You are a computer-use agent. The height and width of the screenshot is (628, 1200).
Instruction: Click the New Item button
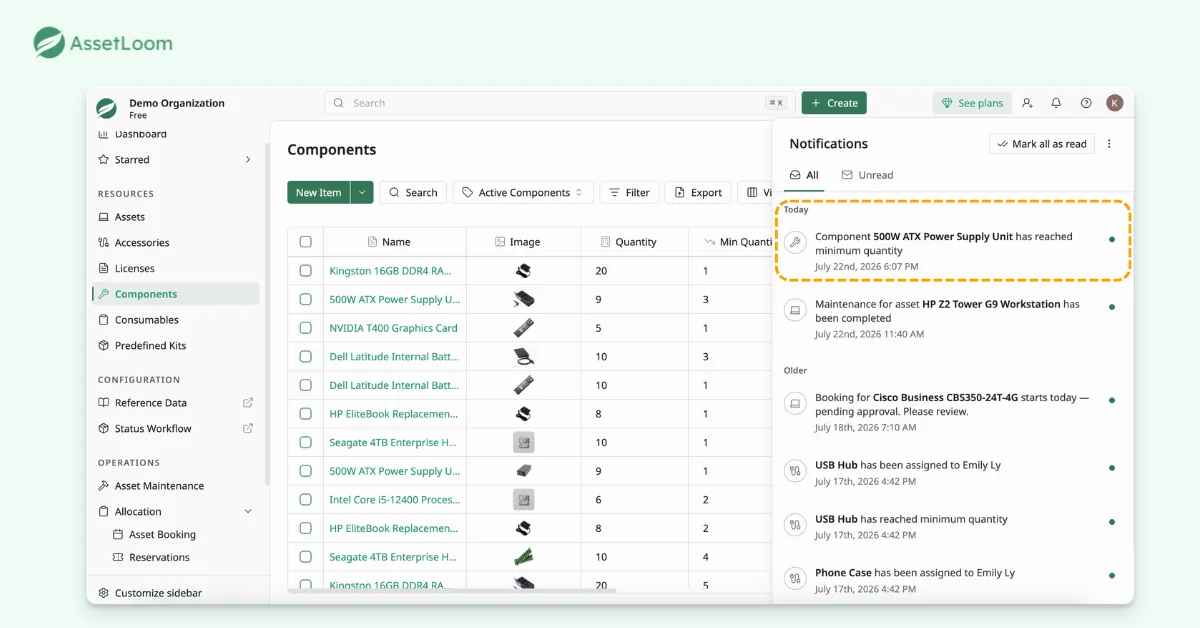[x=318, y=192]
